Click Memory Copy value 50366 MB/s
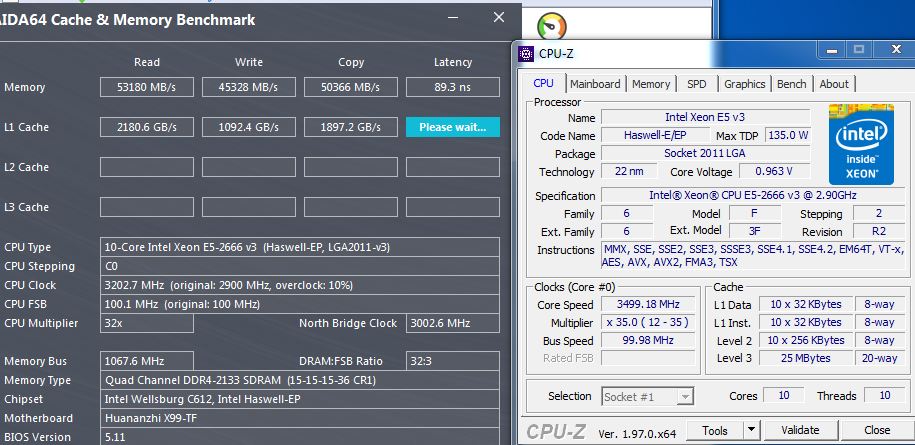The image size is (915, 445). 351,87
